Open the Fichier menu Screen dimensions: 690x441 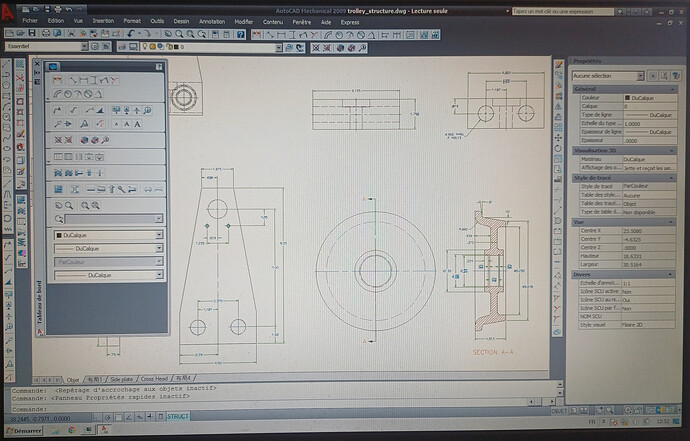(30, 21)
